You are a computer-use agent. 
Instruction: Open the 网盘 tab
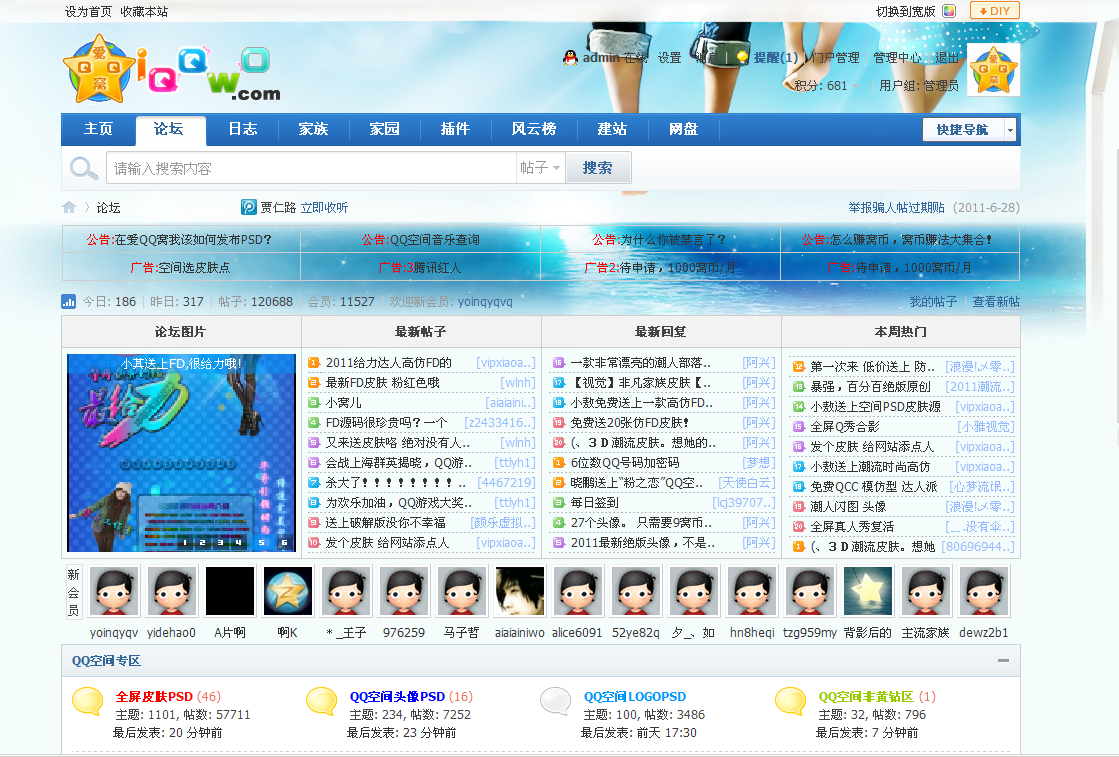(683, 129)
